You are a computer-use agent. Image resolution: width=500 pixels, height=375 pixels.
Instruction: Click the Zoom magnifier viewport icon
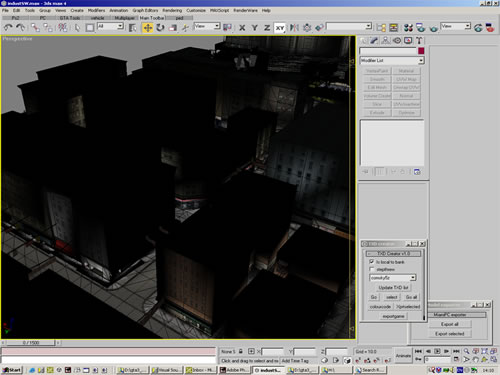click(x=466, y=351)
